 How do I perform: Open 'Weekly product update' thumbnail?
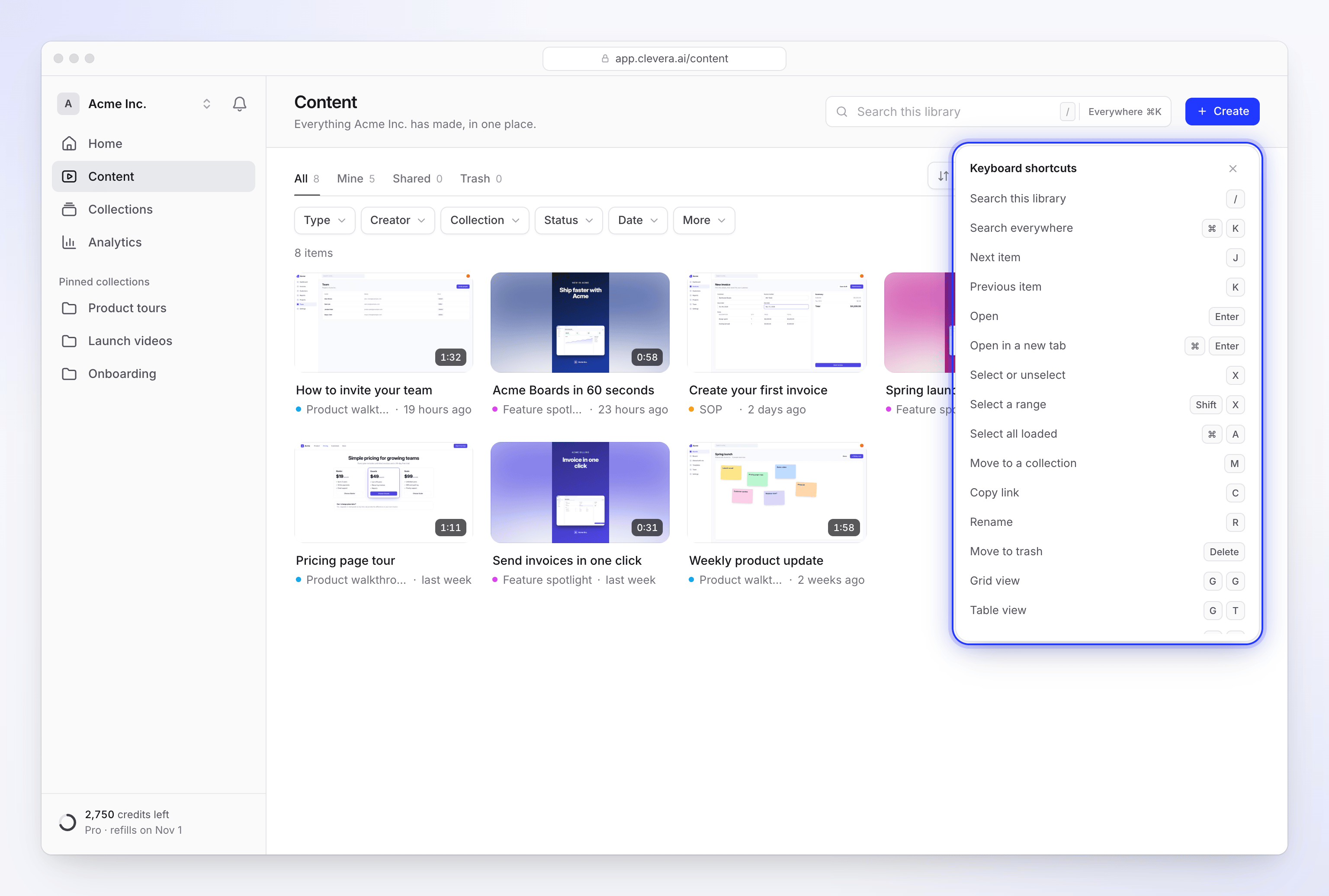777,493
